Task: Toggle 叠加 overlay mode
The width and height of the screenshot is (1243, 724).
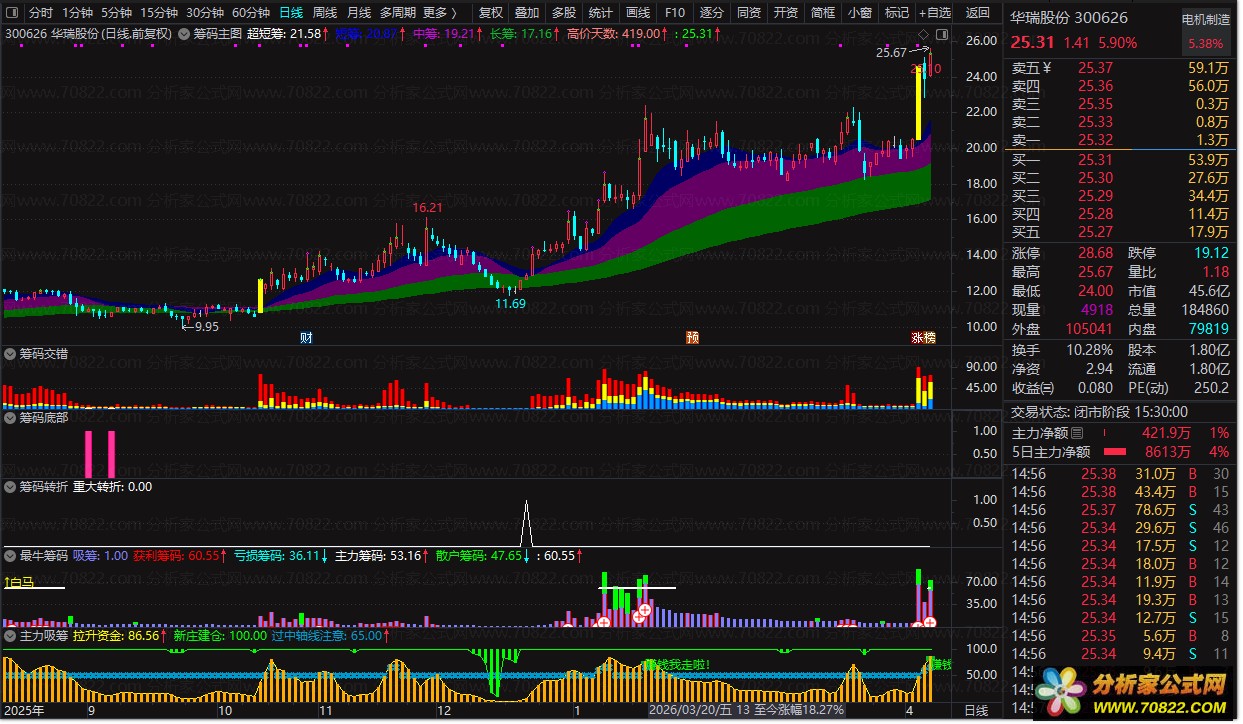Action: 527,13
